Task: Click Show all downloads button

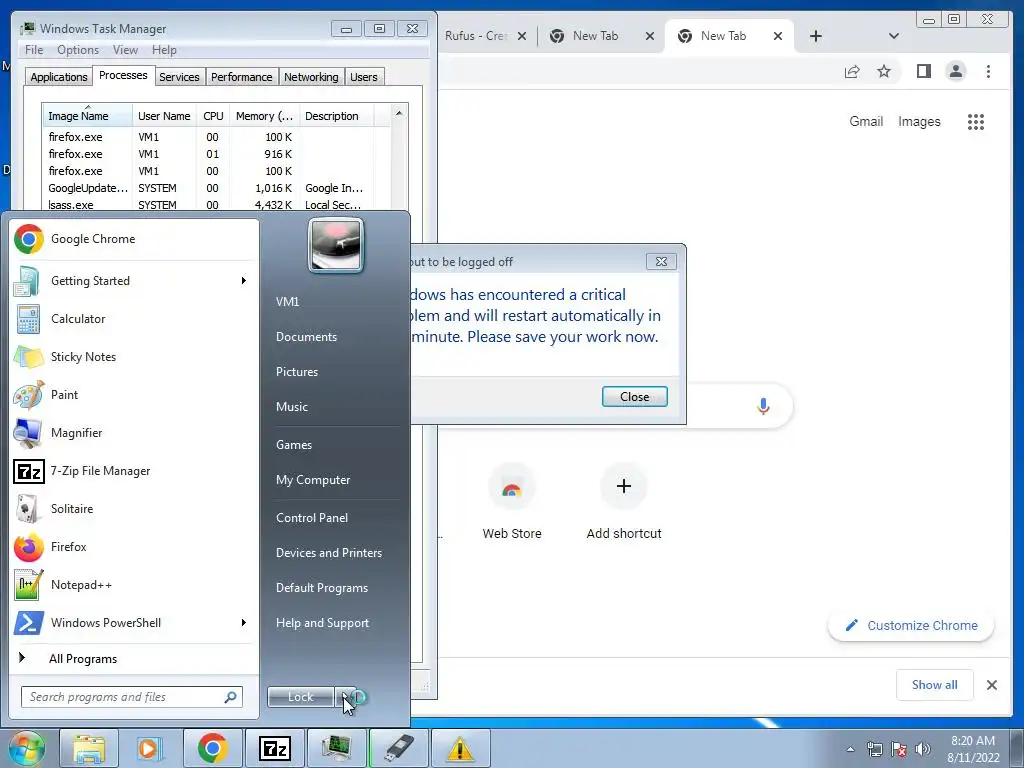Action: (935, 684)
